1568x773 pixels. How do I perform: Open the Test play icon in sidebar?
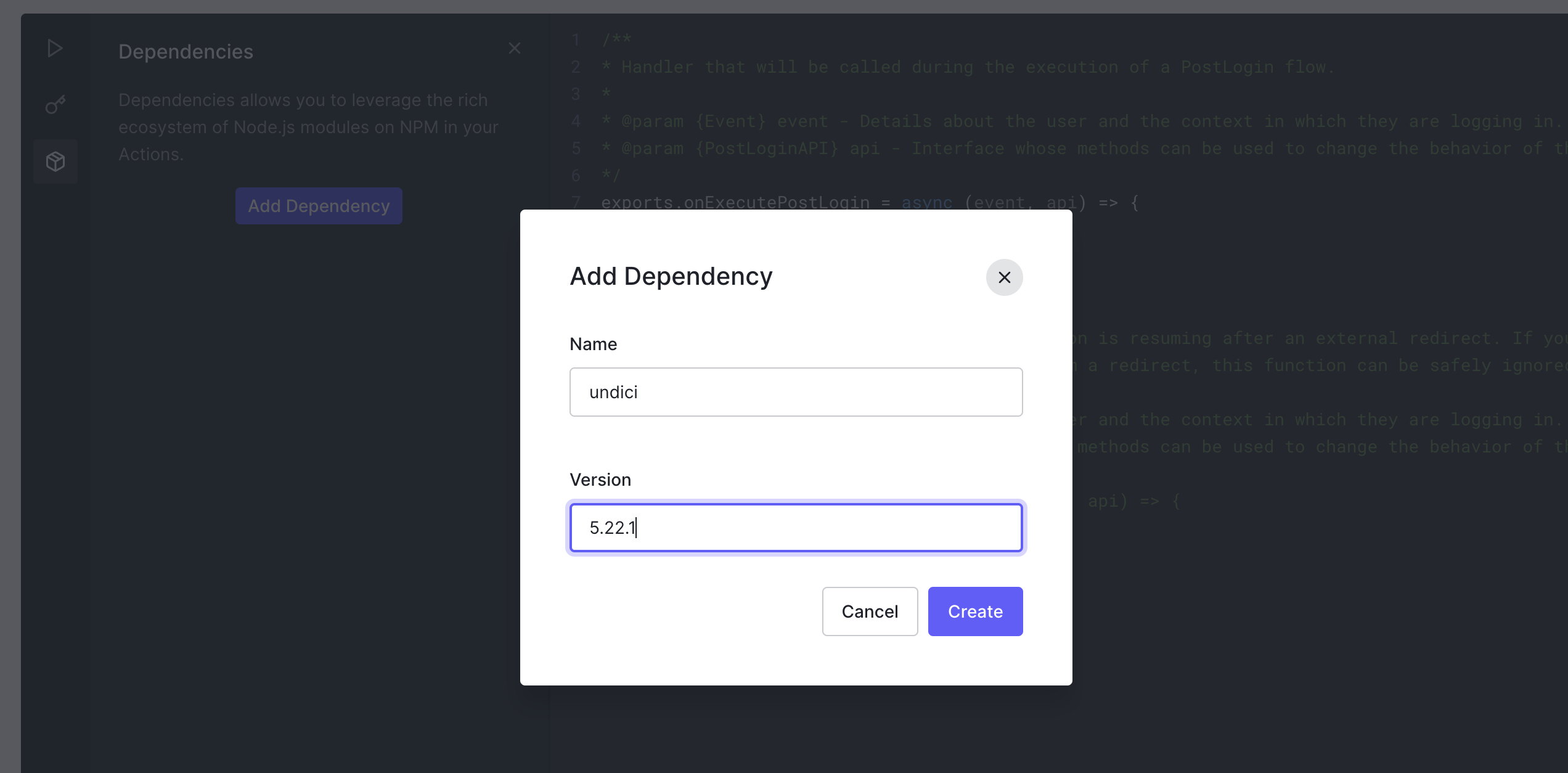[x=55, y=48]
